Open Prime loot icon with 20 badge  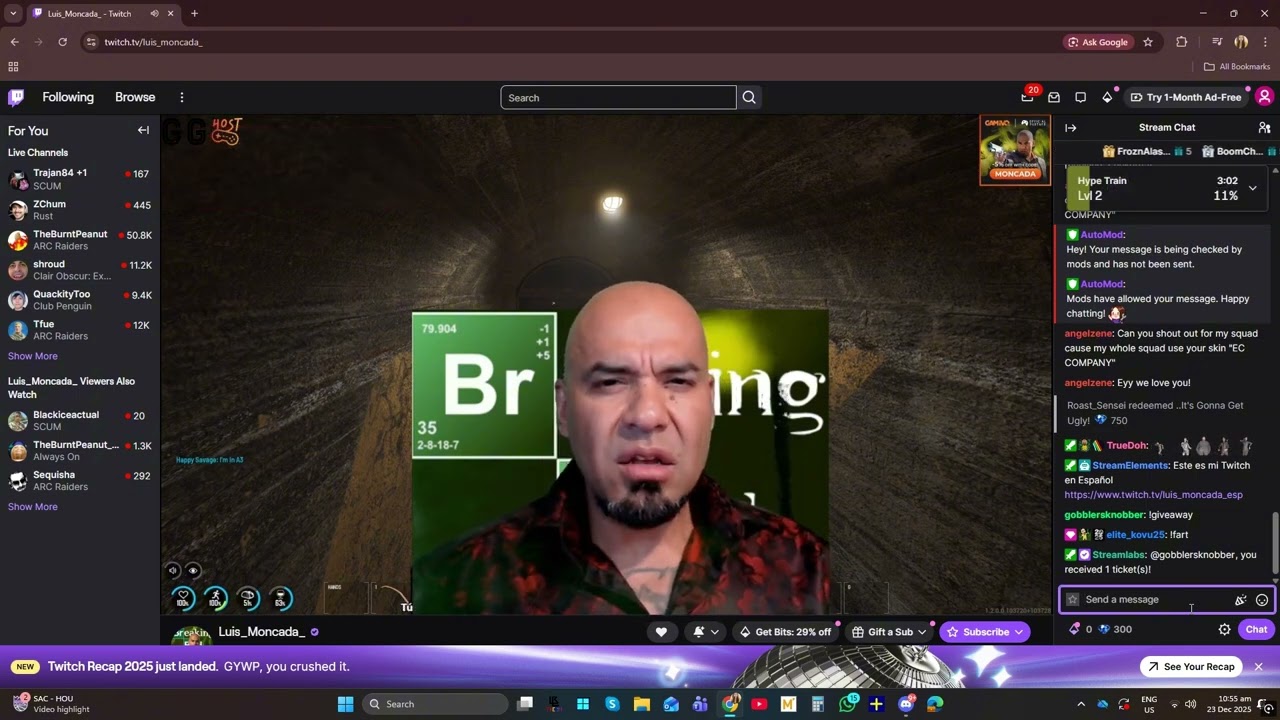coord(1027,97)
